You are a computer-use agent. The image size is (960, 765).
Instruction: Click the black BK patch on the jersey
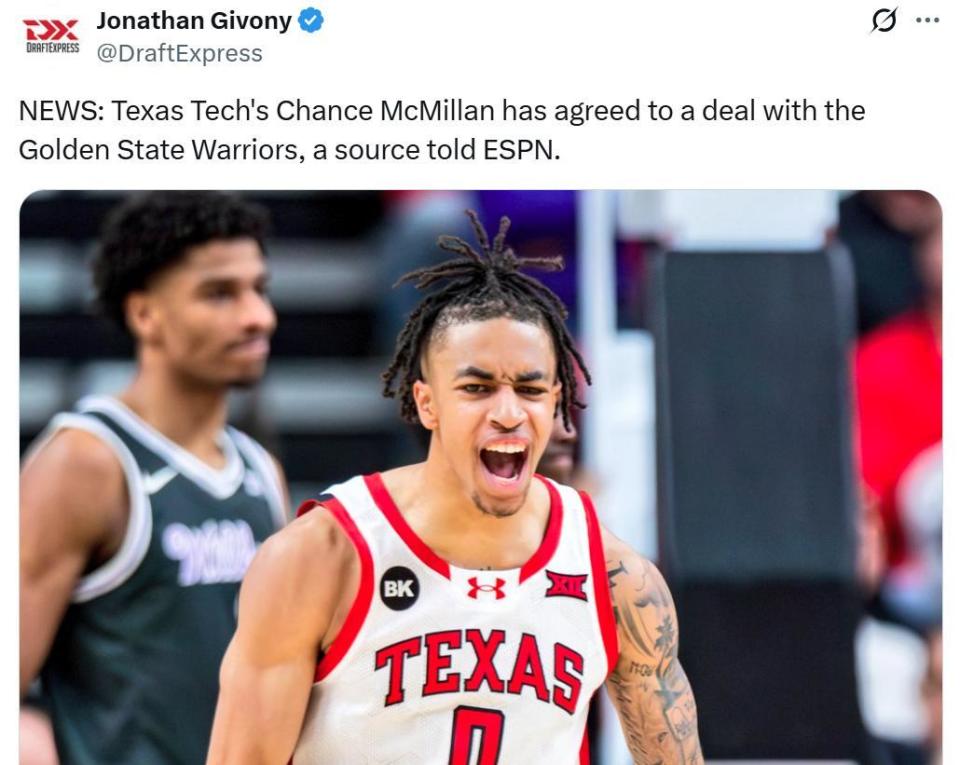click(x=400, y=588)
